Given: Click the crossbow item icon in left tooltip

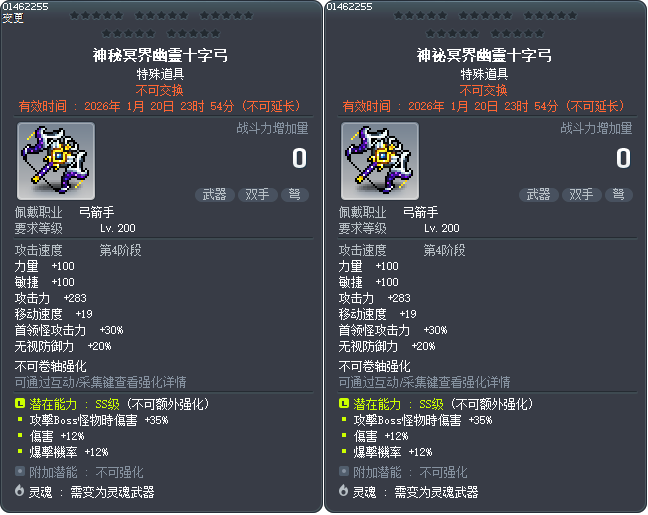Looking at the screenshot, I should coord(56,161).
